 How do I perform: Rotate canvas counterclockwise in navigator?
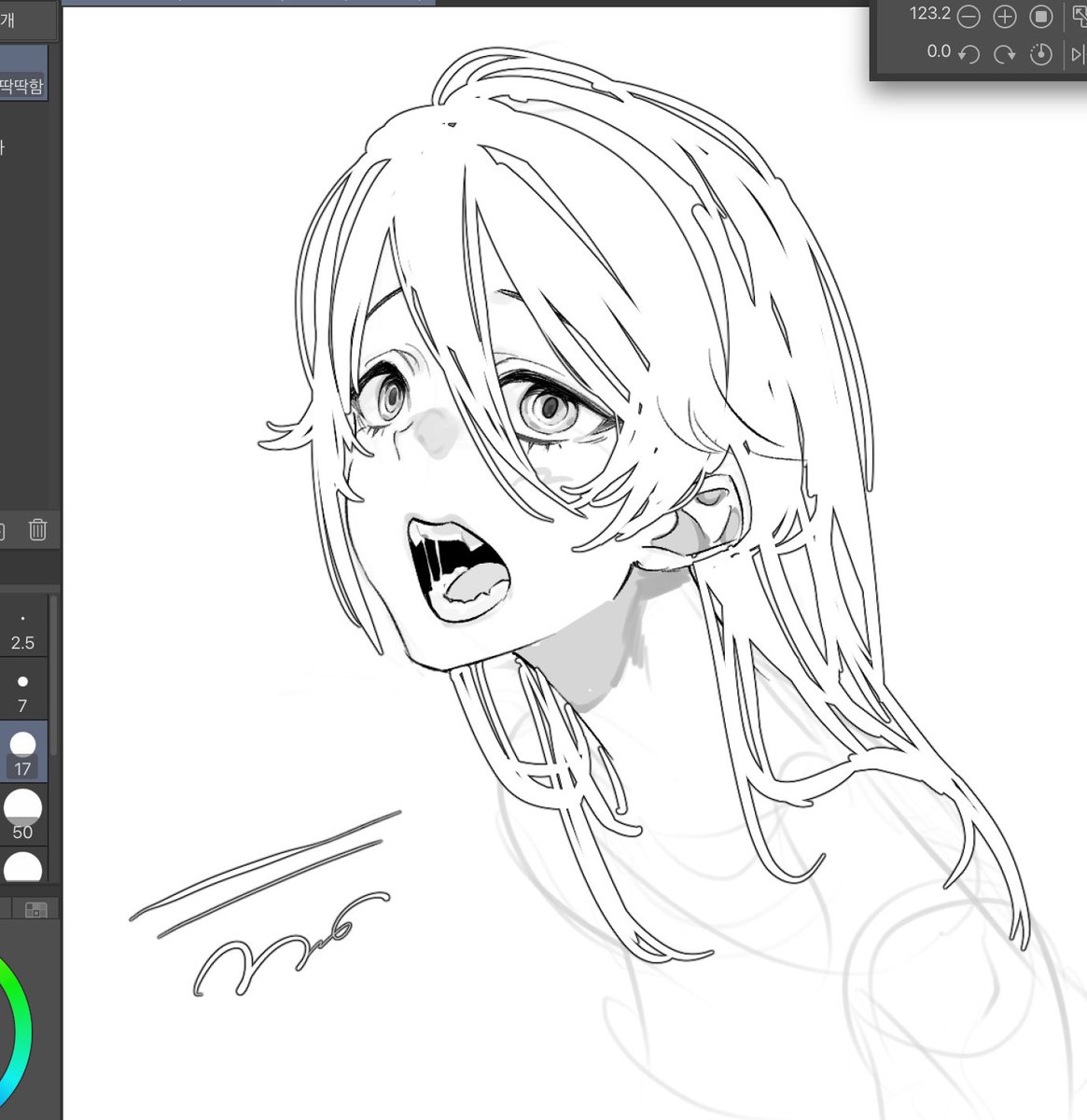pyautogui.click(x=969, y=54)
